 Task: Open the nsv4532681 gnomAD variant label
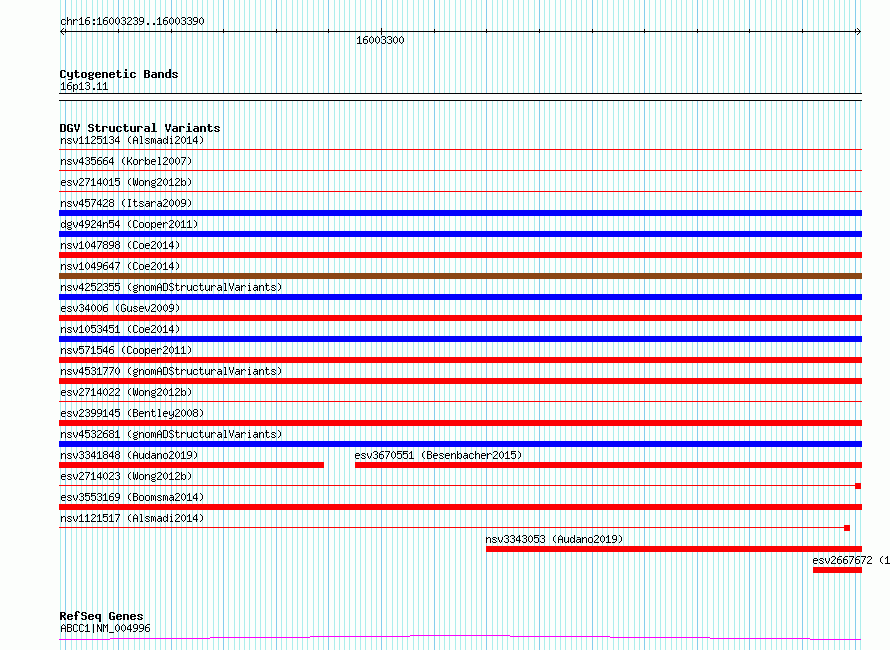171,434
